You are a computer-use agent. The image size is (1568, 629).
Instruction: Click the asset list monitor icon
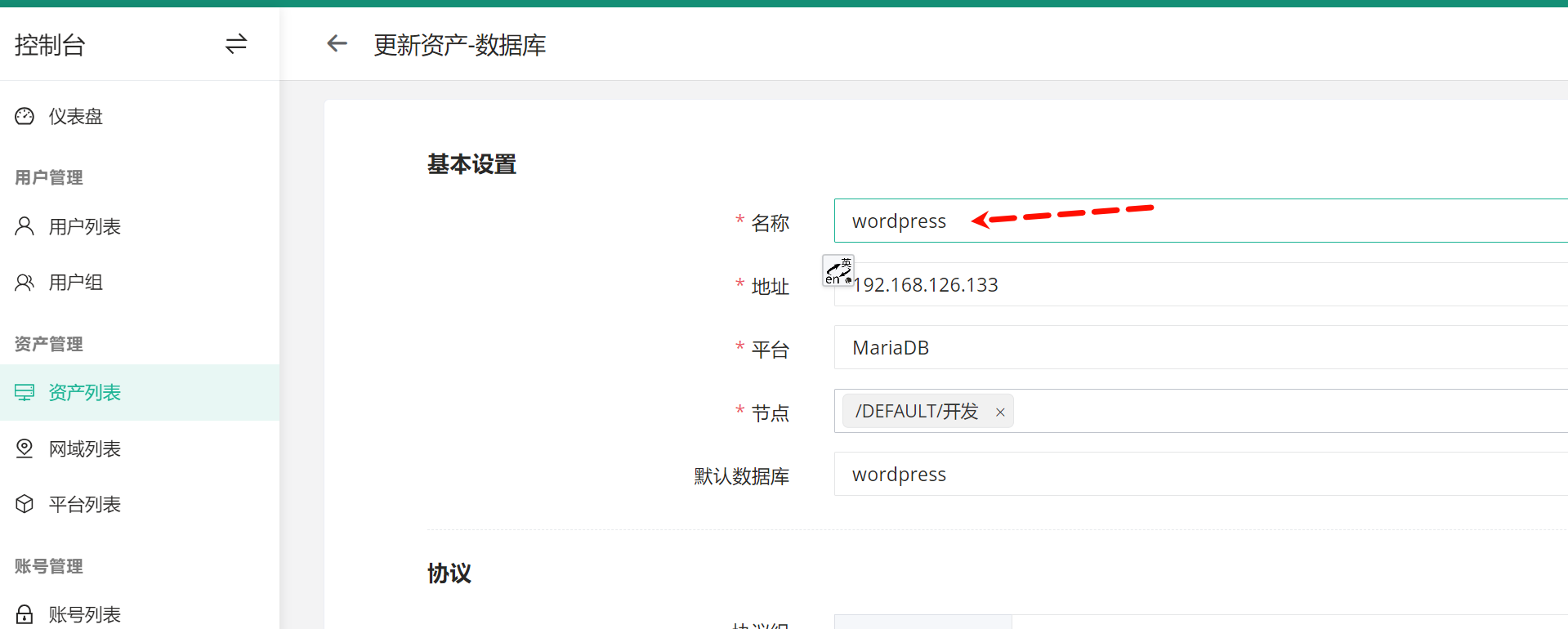pos(25,393)
